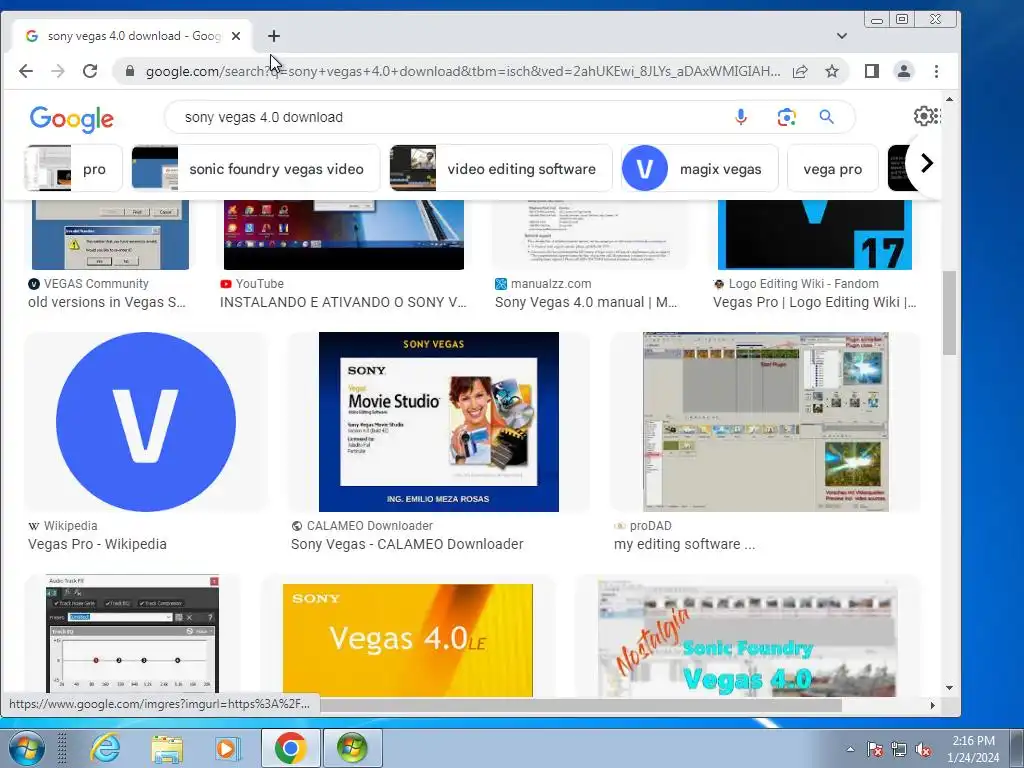Image resolution: width=1024 pixels, height=768 pixels.
Task: Click the blue V Wikipedia thumbnail
Action: pyautogui.click(x=146, y=422)
